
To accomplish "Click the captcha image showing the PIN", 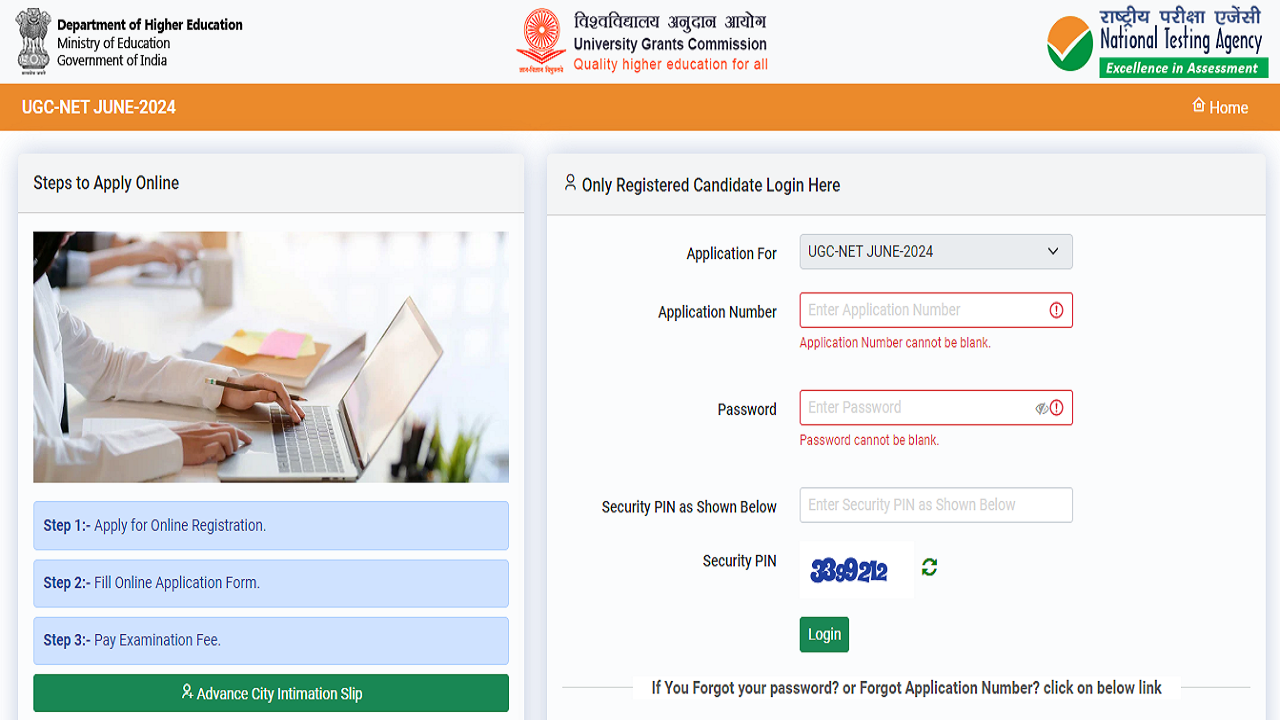I will tap(856, 570).
